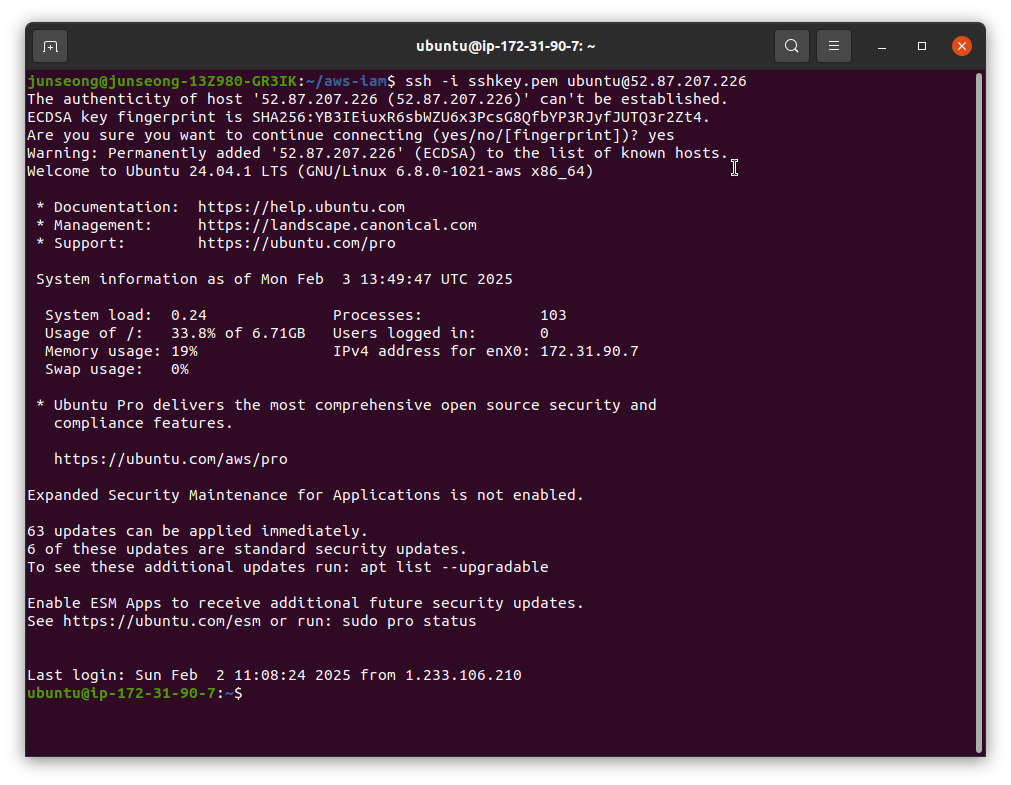Click the window title ubuntu@ip-172-31-90-7

point(506,46)
